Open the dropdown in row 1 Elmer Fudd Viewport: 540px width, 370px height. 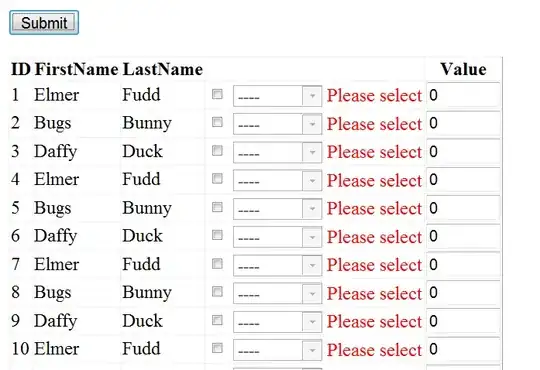point(278,96)
